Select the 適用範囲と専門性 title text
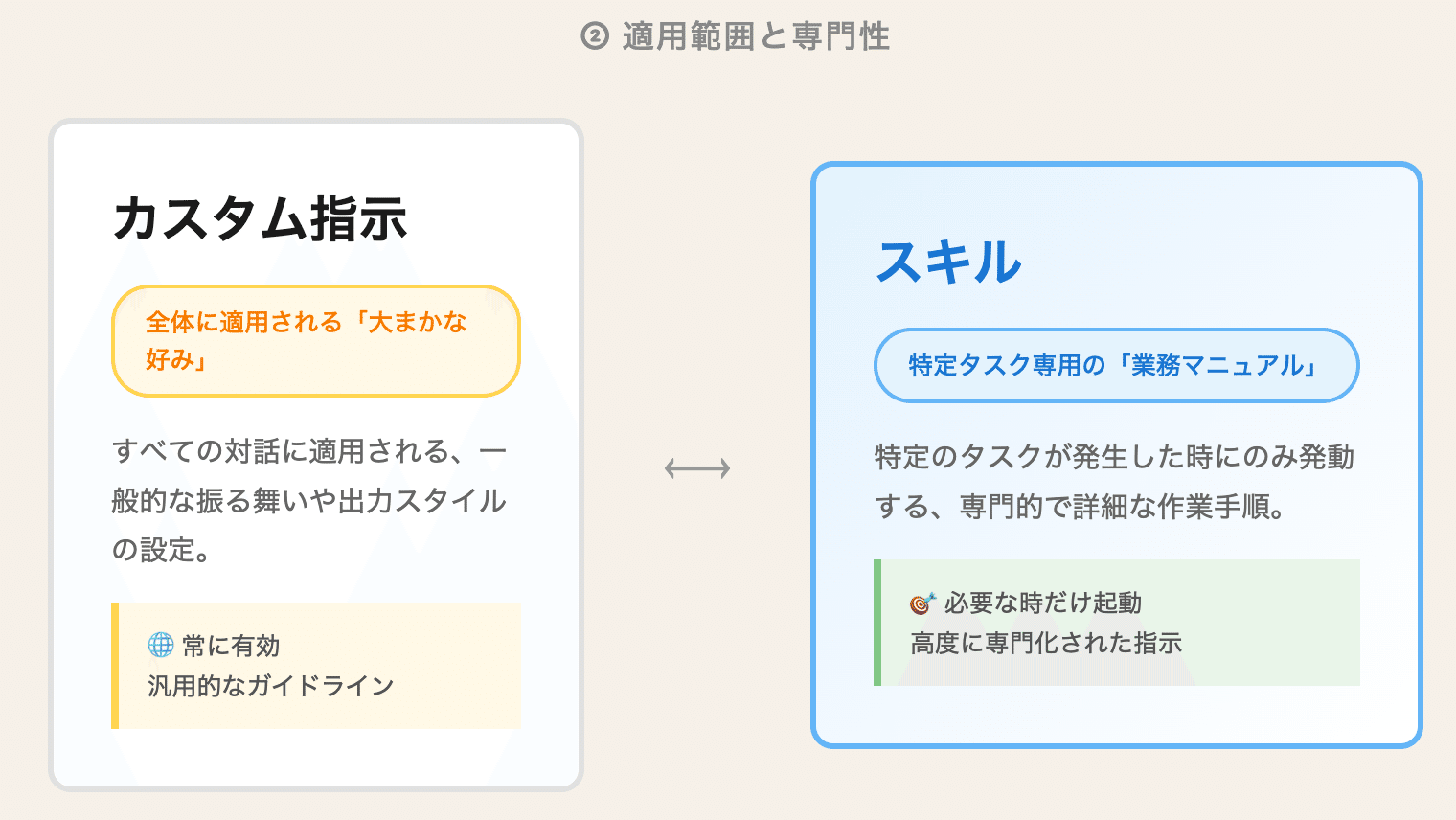This screenshot has width=1456, height=820. 756,36
